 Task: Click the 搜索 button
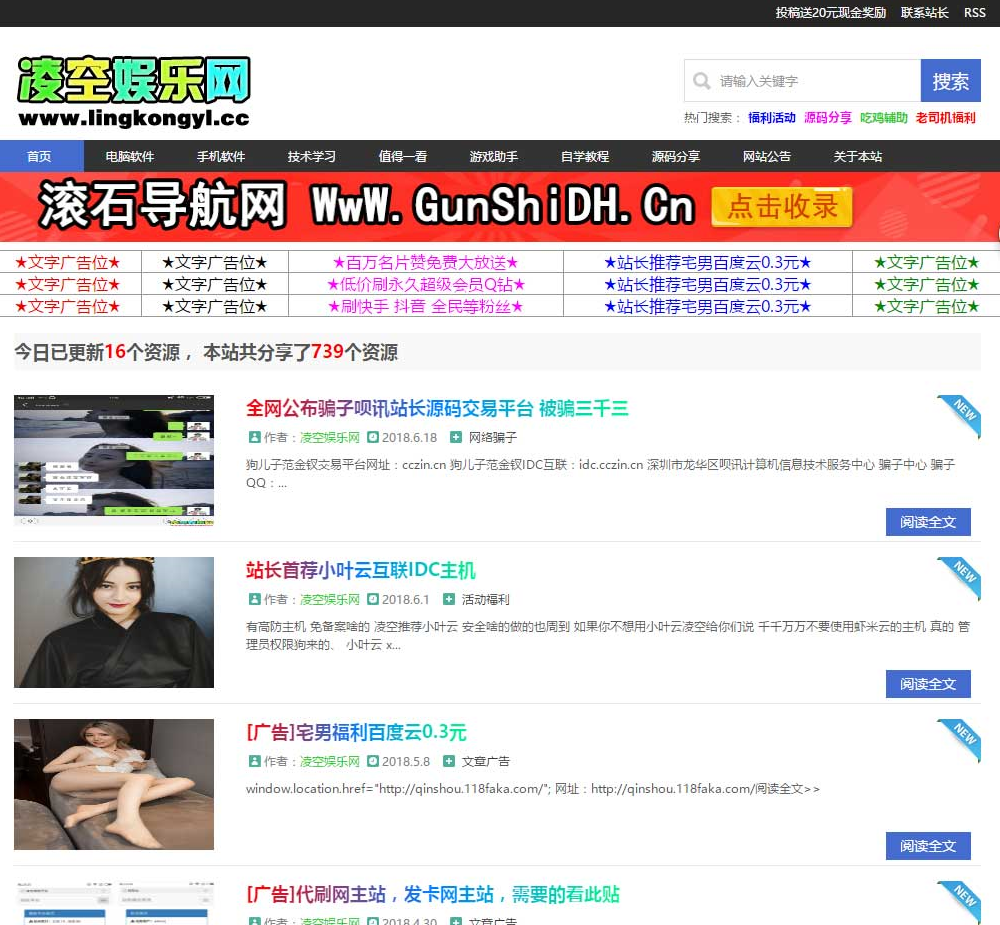(950, 81)
